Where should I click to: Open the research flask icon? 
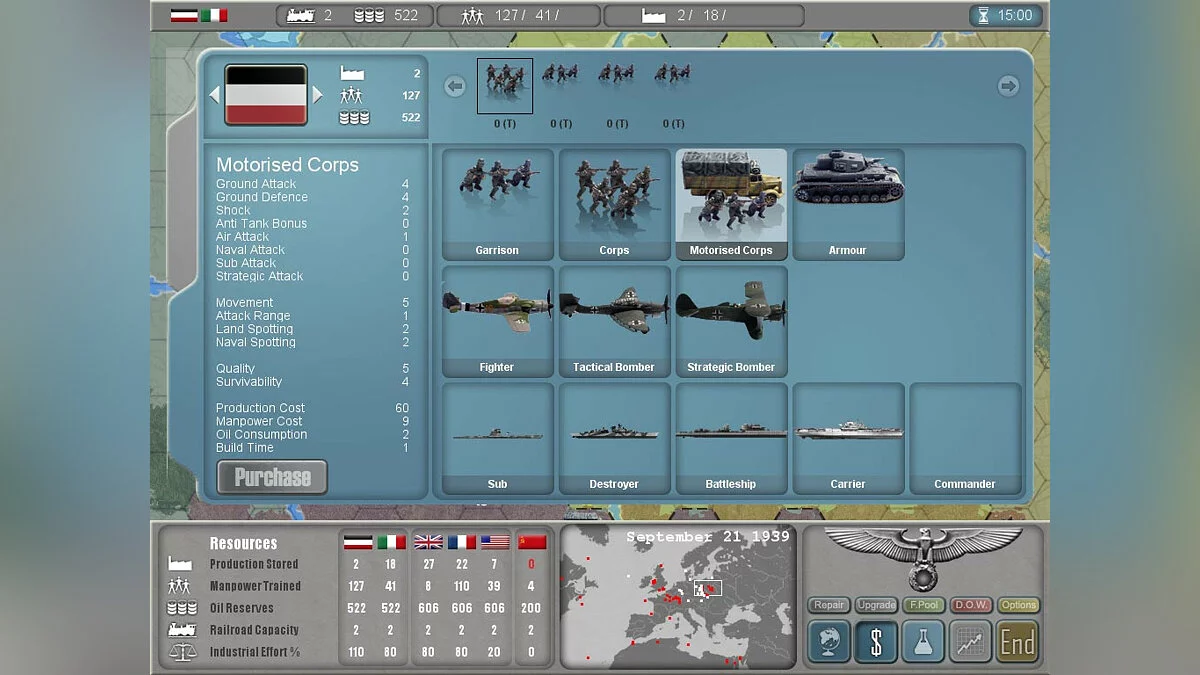pos(923,642)
